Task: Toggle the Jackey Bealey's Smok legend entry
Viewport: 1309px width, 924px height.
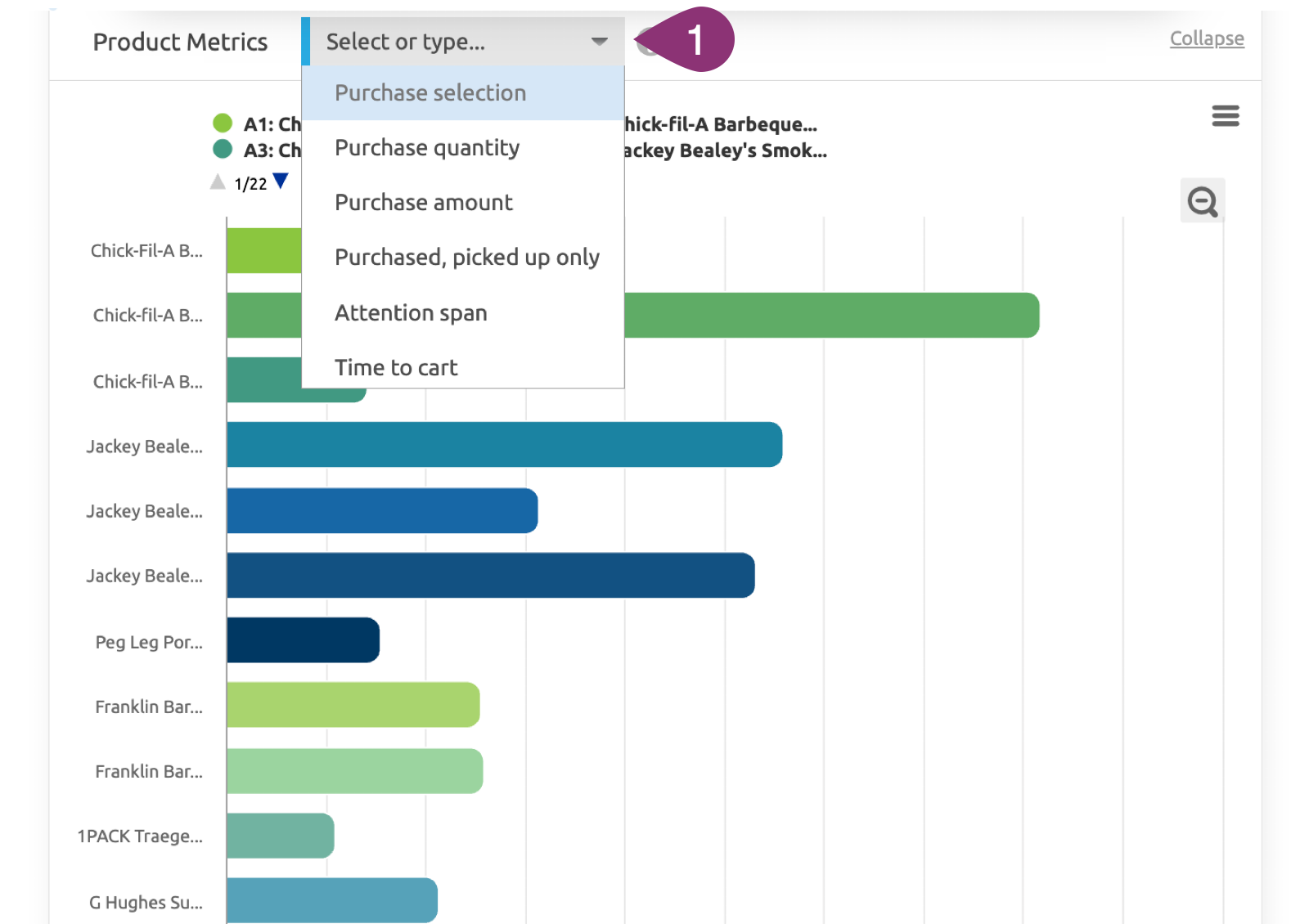Action: (724, 150)
